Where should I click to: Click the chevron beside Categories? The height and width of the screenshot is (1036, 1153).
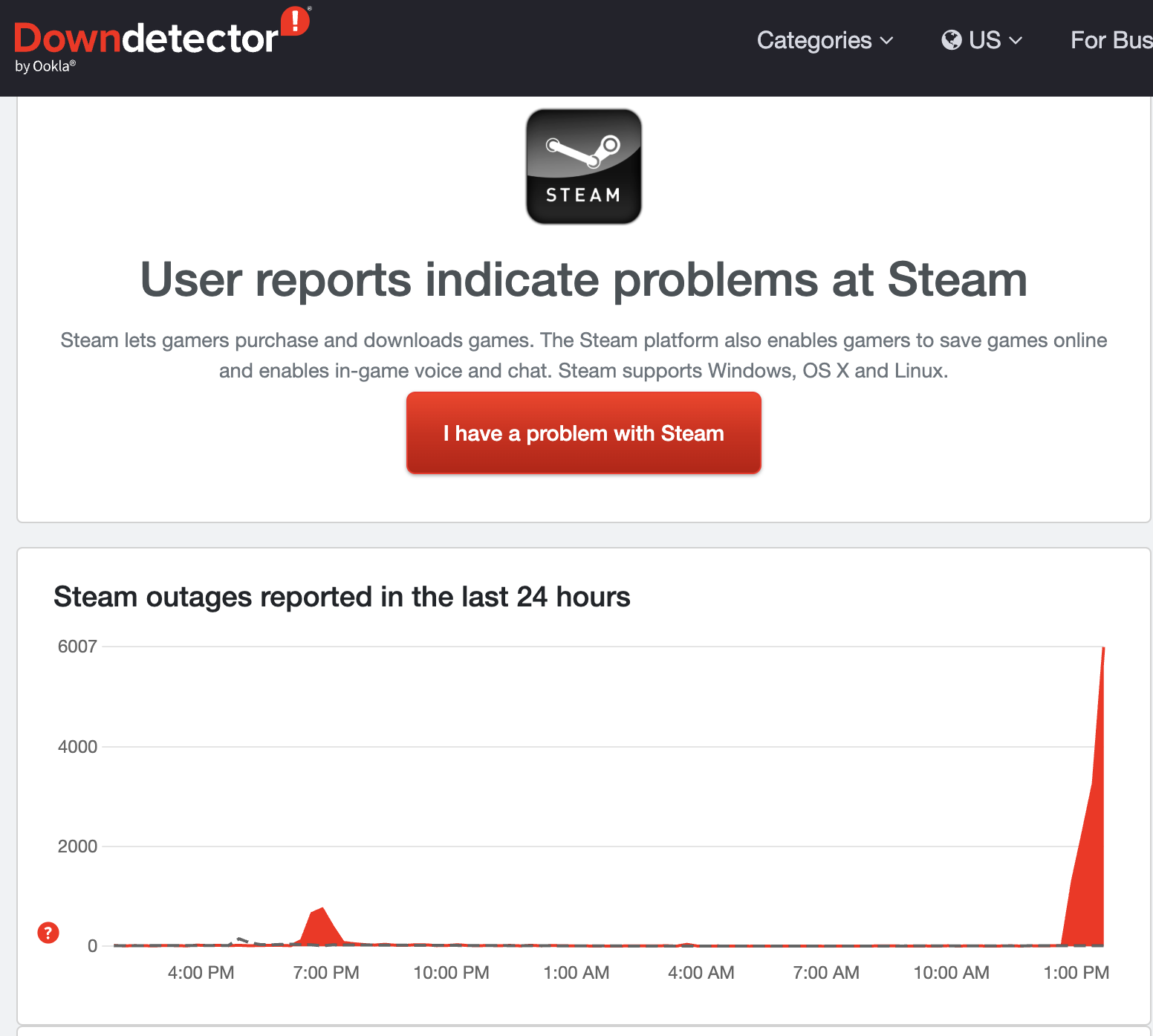click(x=886, y=42)
